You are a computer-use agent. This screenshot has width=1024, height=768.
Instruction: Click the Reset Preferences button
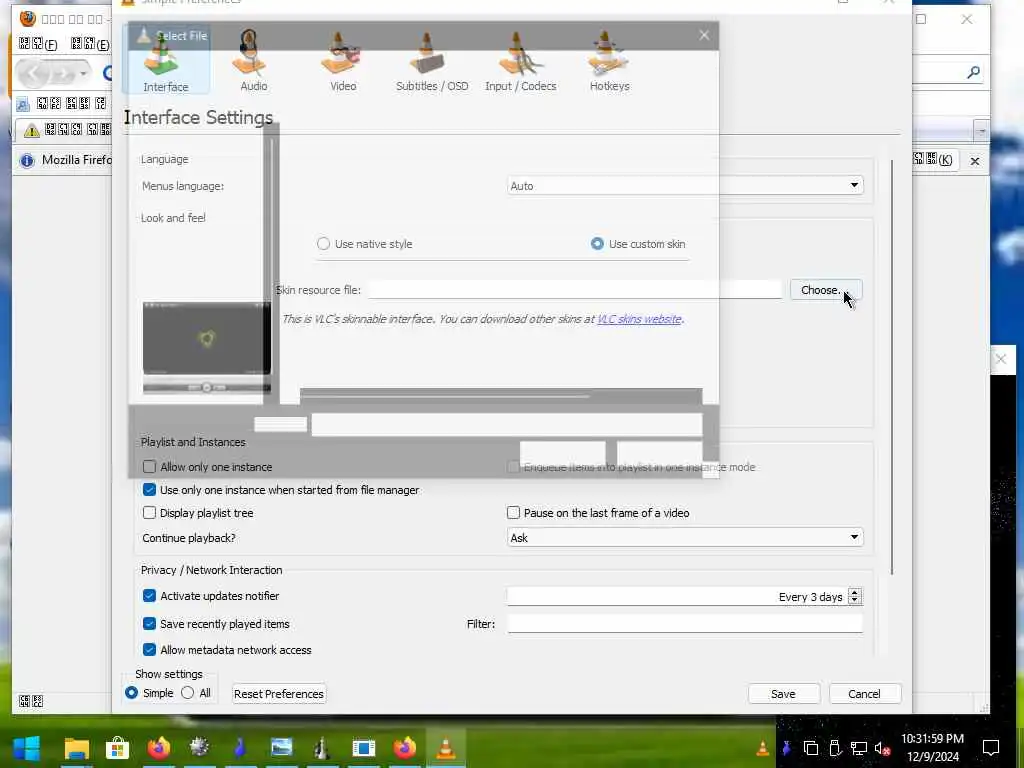click(x=279, y=694)
